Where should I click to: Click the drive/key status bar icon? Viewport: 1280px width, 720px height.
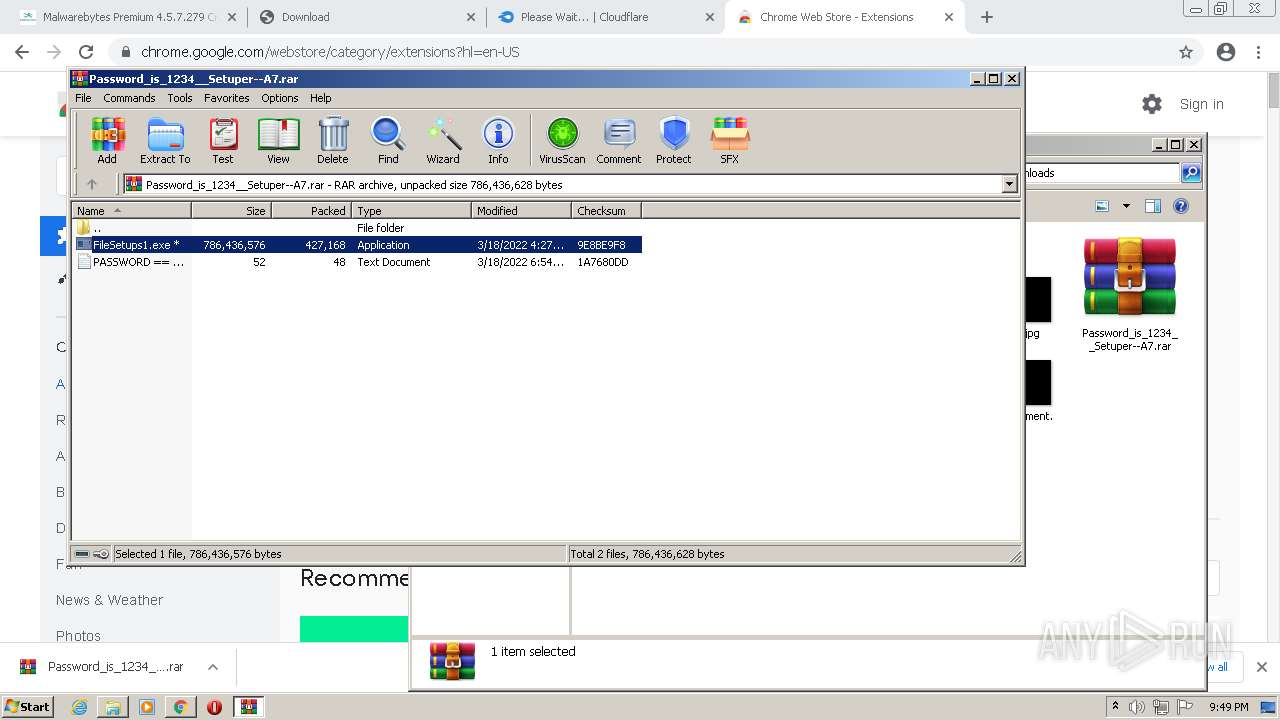point(92,554)
